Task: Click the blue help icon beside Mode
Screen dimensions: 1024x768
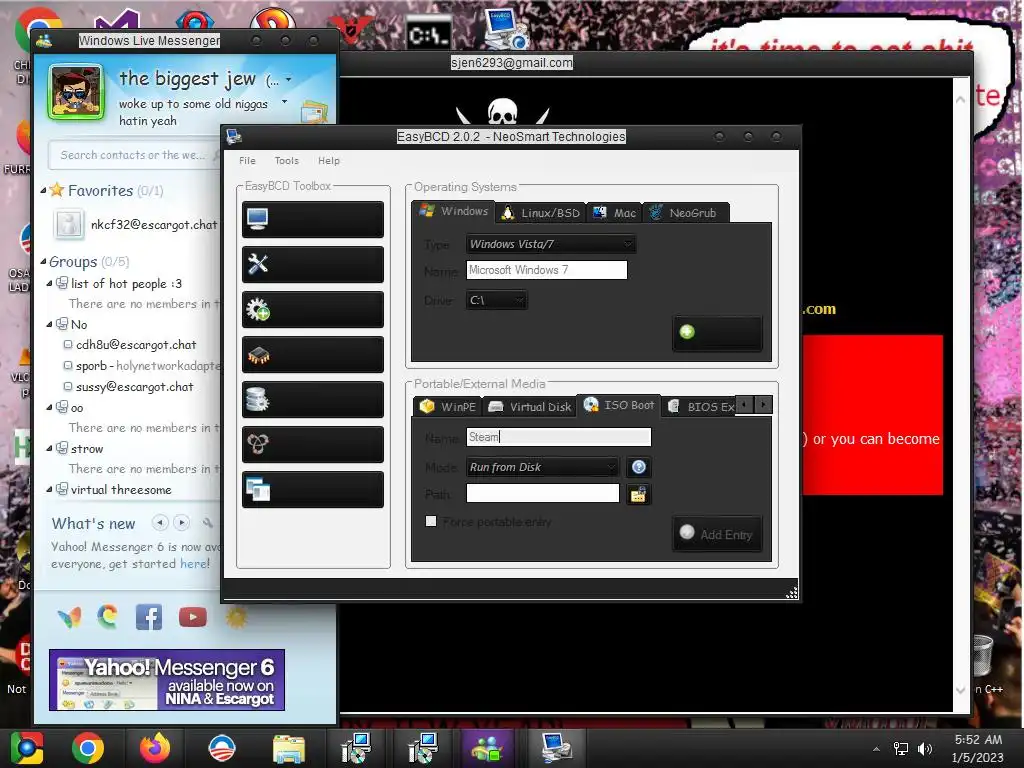Action: [639, 467]
